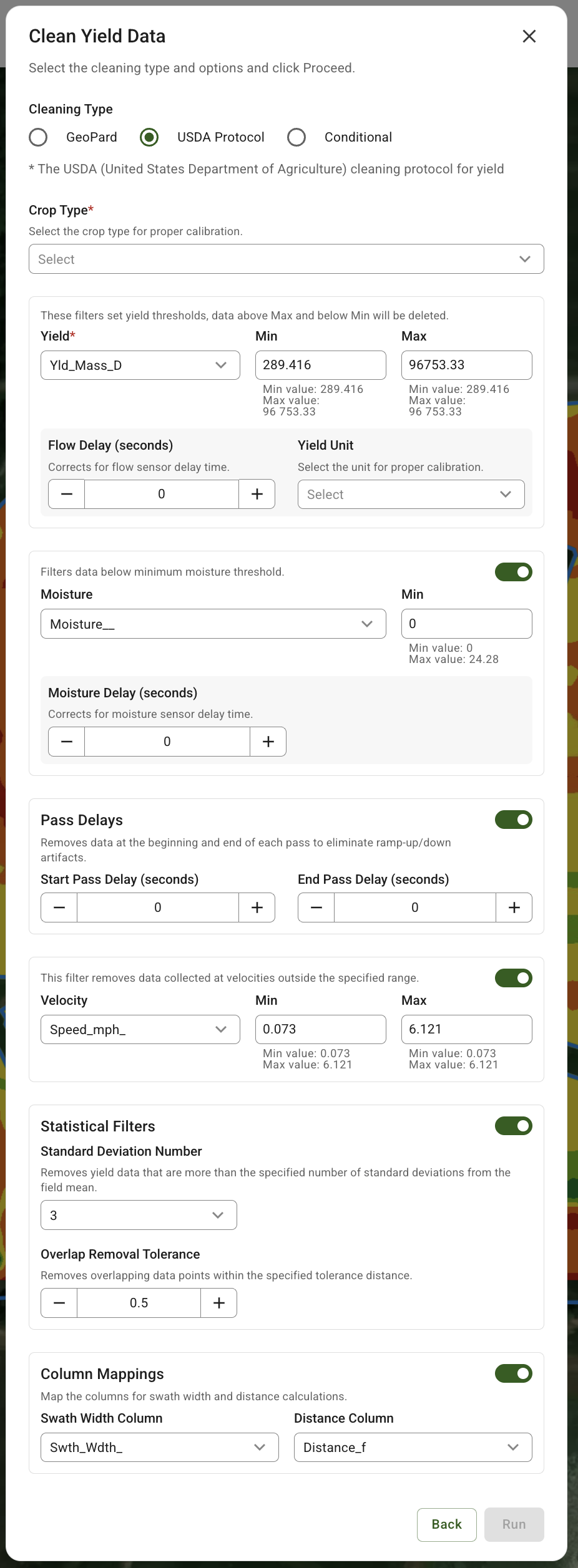Click the Back button
This screenshot has height=1568, width=578.
pos(446,1524)
